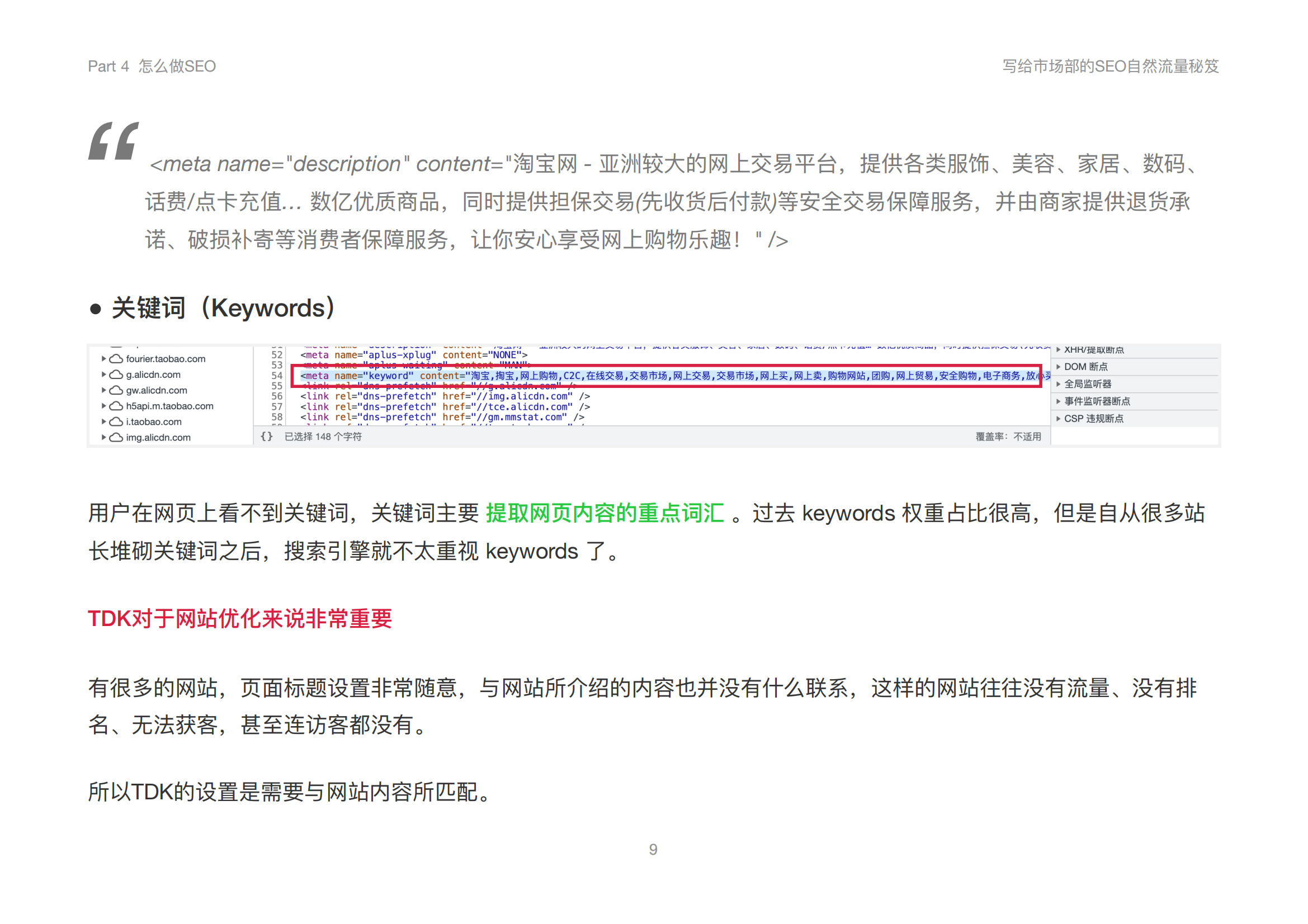The height and width of the screenshot is (924, 1308).
Task: Click the cloud icon beside i.taobao.com
Action: pos(116,422)
